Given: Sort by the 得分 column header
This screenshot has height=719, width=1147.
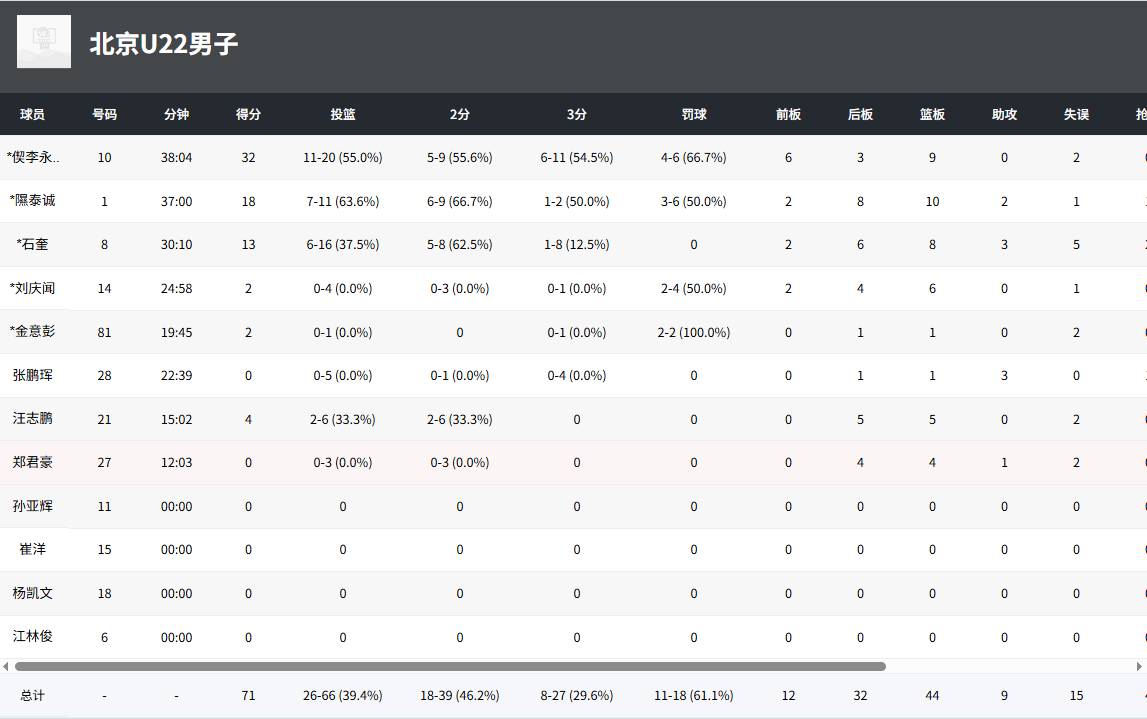Looking at the screenshot, I should coord(248,115).
